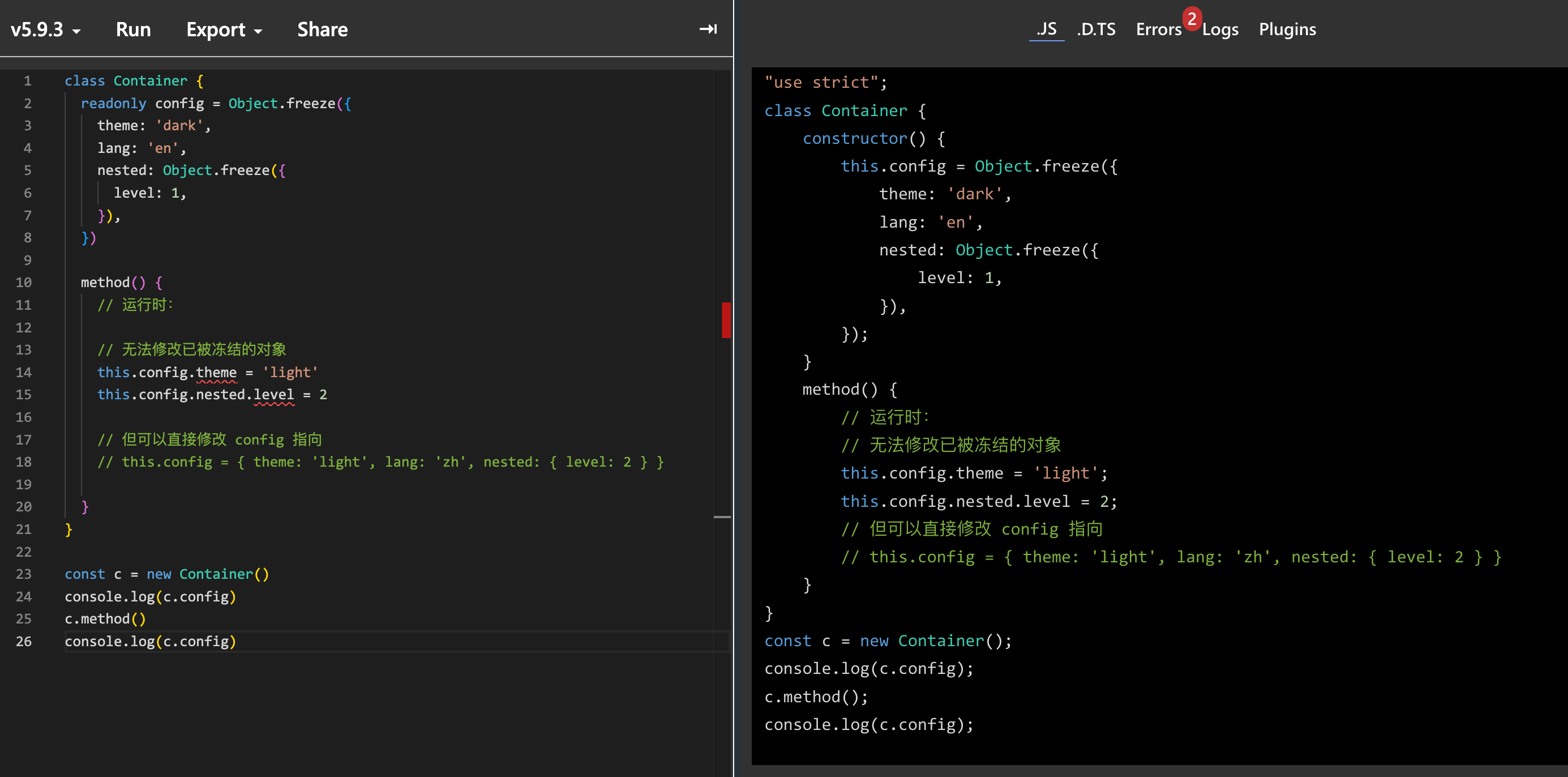Open the .D.TS tab

click(x=1096, y=29)
